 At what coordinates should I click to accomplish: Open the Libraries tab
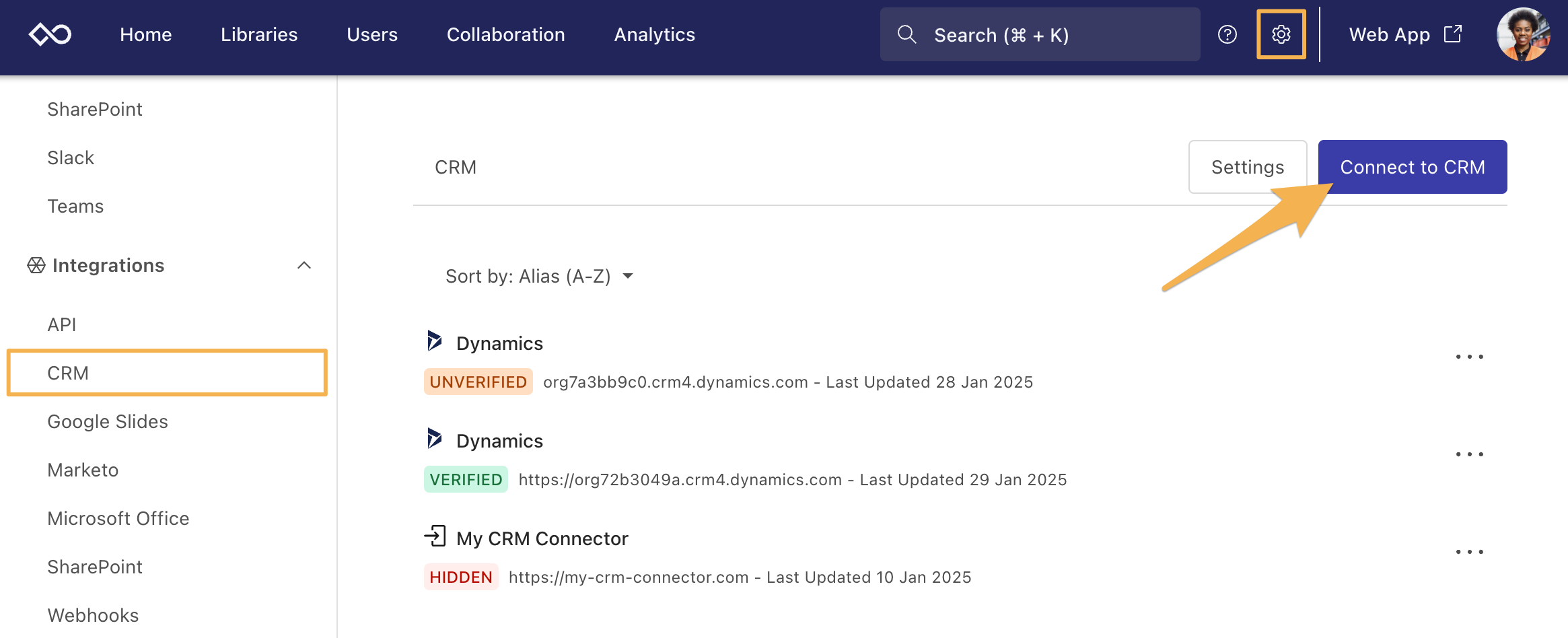(259, 34)
